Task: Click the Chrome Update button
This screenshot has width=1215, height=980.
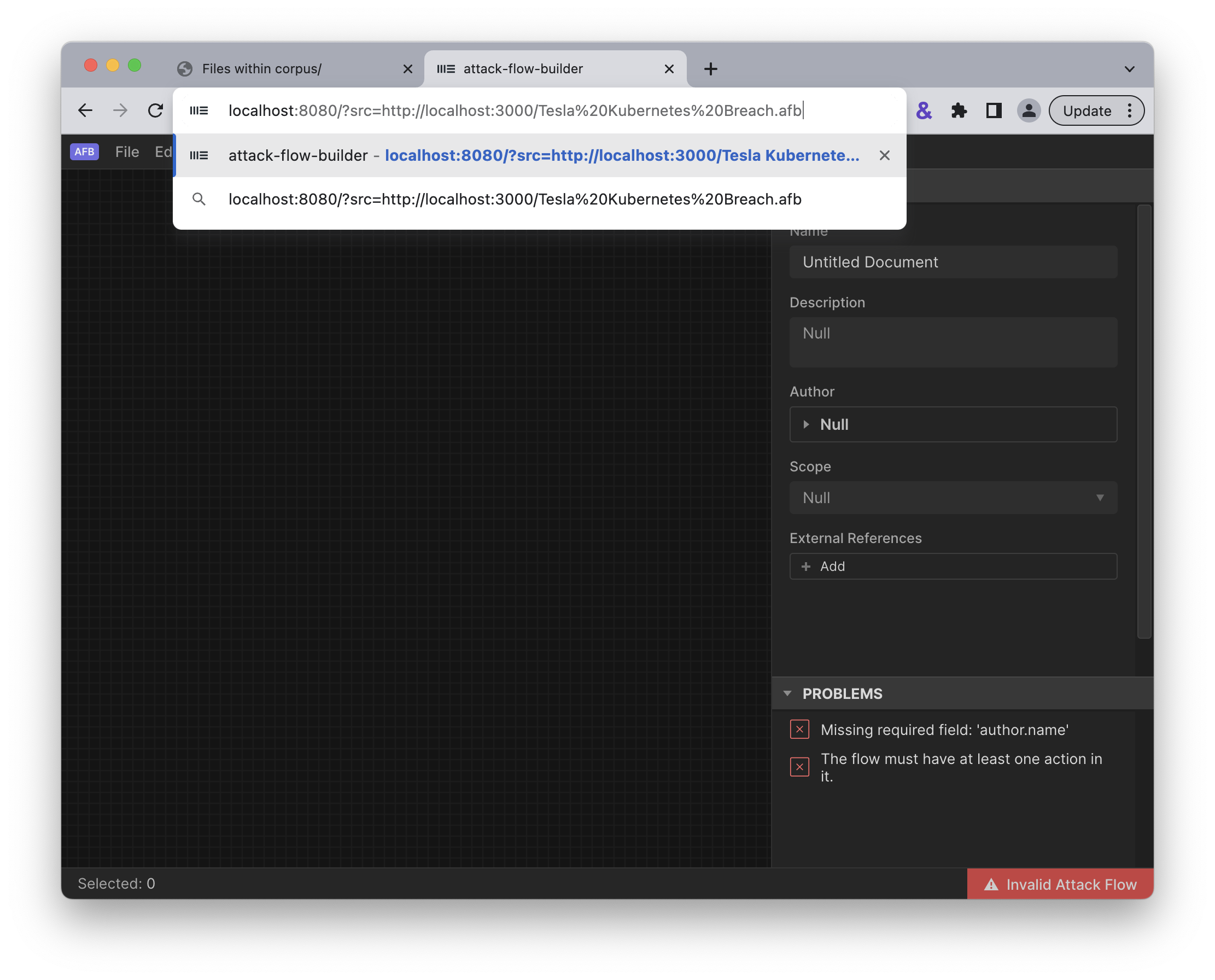Action: 1087,110
